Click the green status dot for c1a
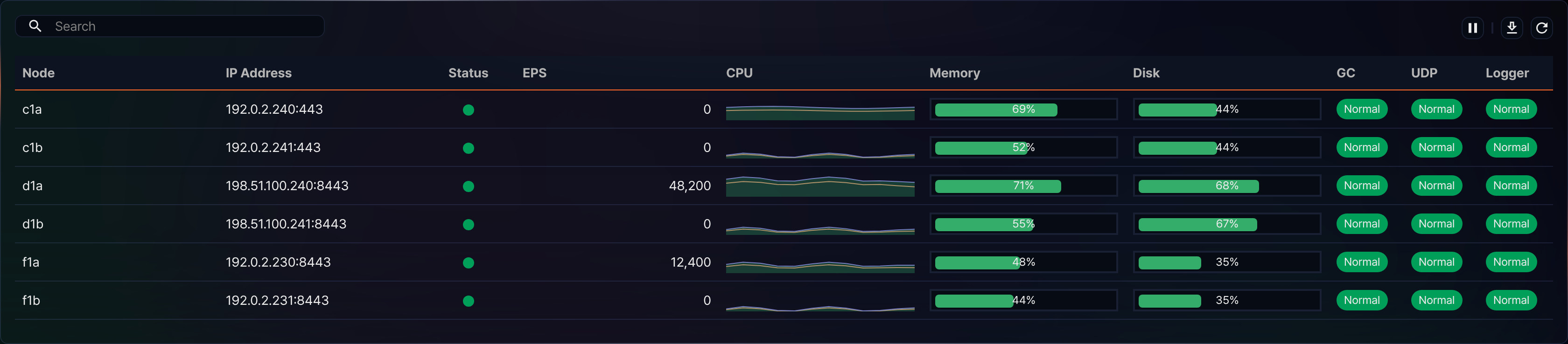This screenshot has height=344, width=1568. pyautogui.click(x=468, y=110)
